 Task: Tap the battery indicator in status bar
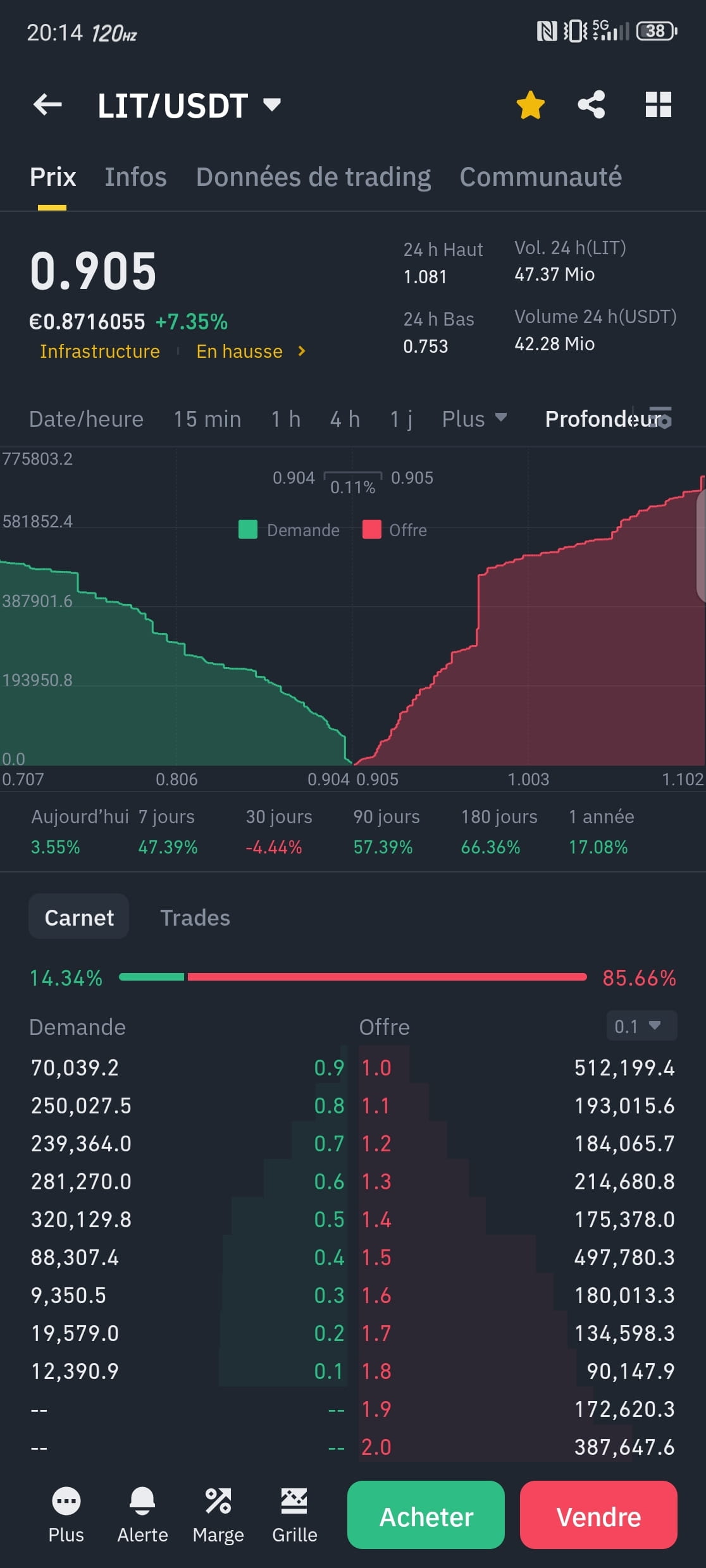[657, 31]
